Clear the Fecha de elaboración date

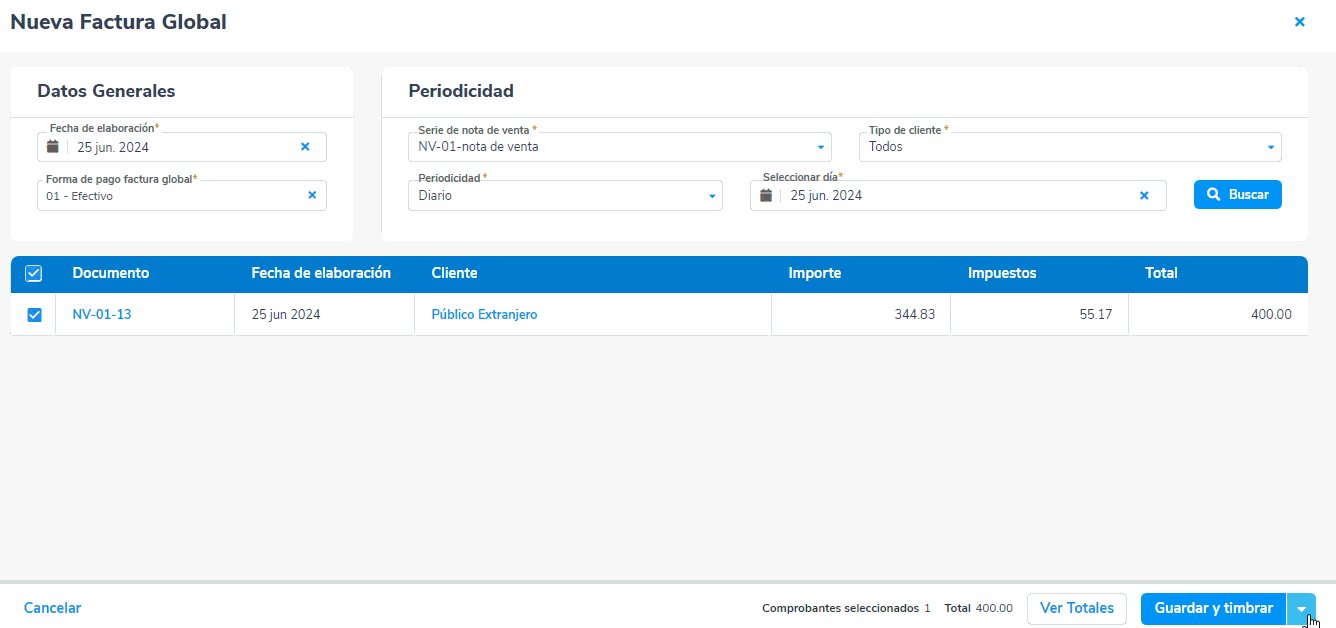click(305, 147)
